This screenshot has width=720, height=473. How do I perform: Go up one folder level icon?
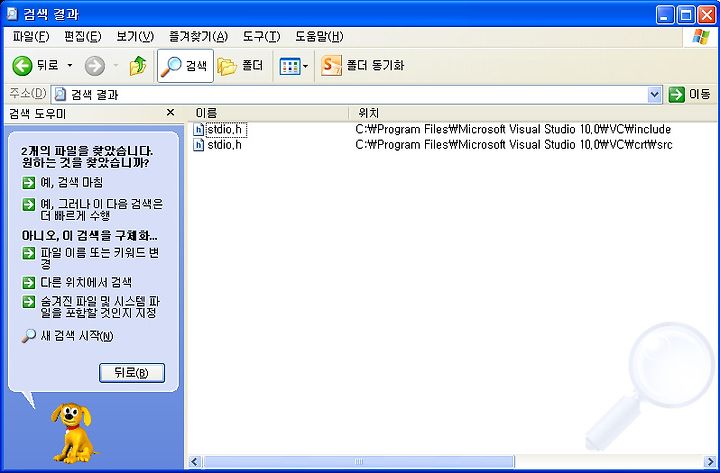point(138,66)
